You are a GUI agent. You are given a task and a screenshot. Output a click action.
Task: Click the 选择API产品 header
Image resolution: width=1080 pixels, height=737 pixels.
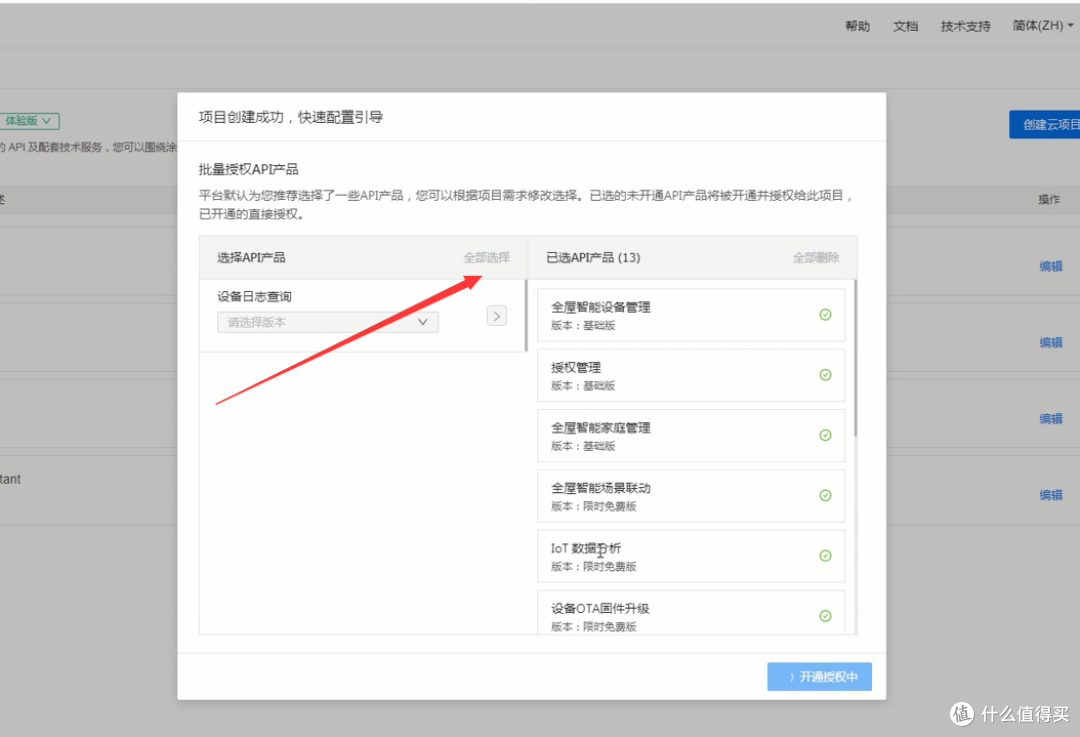[251, 258]
